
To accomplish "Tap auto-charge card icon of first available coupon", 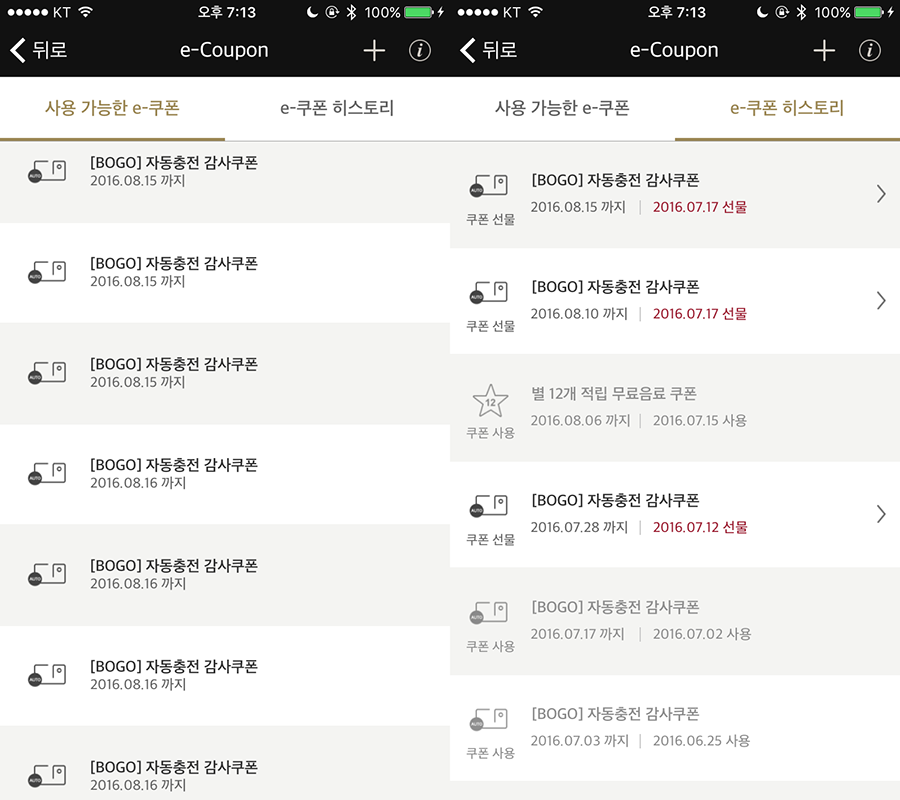I will coord(47,172).
